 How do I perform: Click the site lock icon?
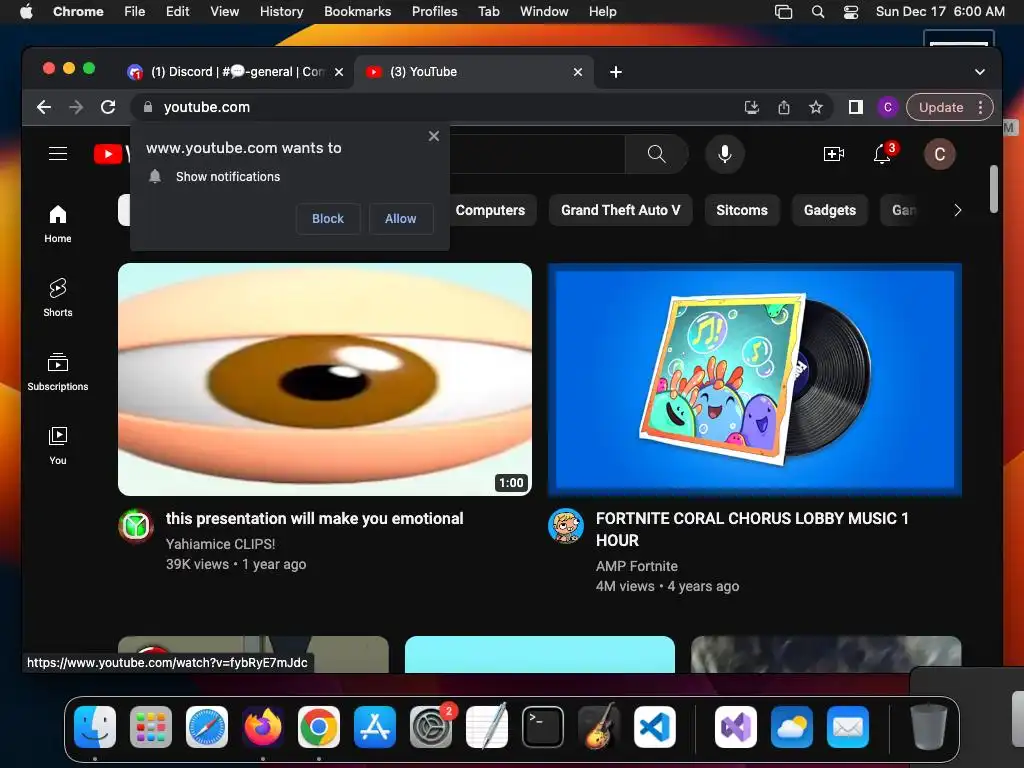[148, 107]
